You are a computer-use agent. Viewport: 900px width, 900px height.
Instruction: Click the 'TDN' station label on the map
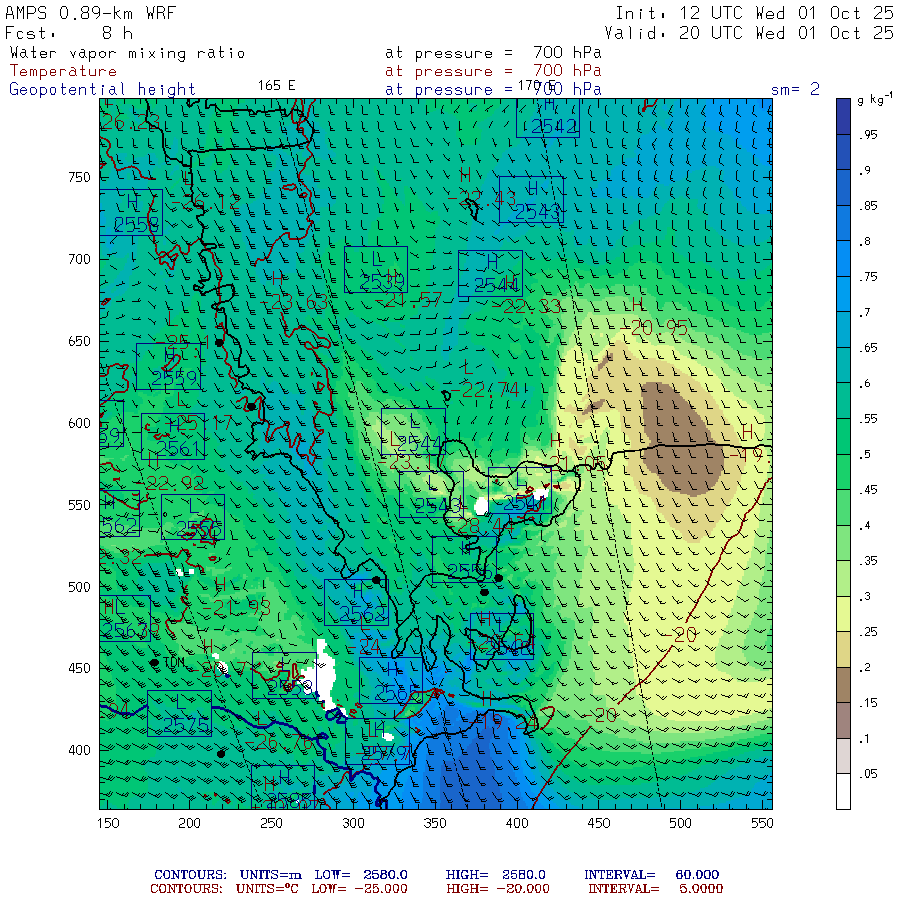pyautogui.click(x=174, y=662)
